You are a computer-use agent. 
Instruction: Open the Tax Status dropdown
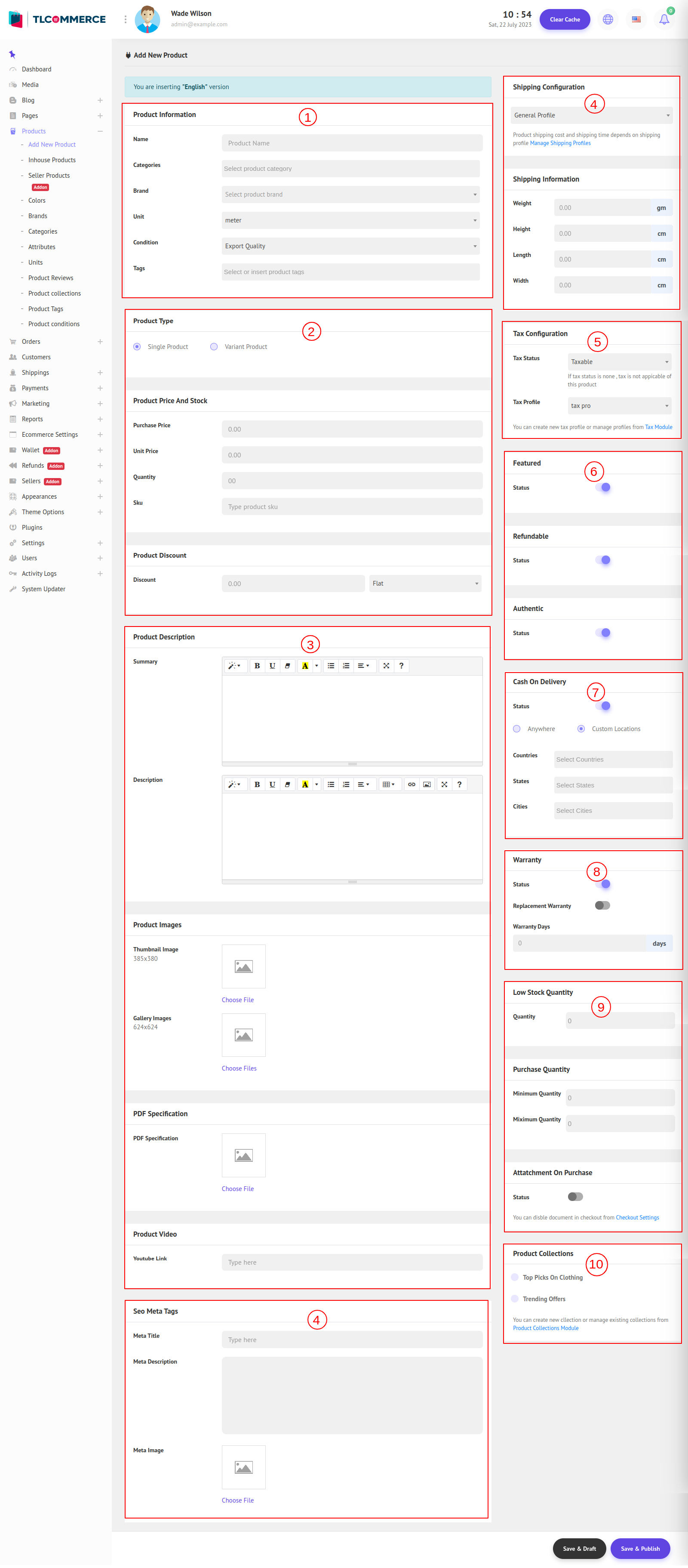pyautogui.click(x=619, y=361)
